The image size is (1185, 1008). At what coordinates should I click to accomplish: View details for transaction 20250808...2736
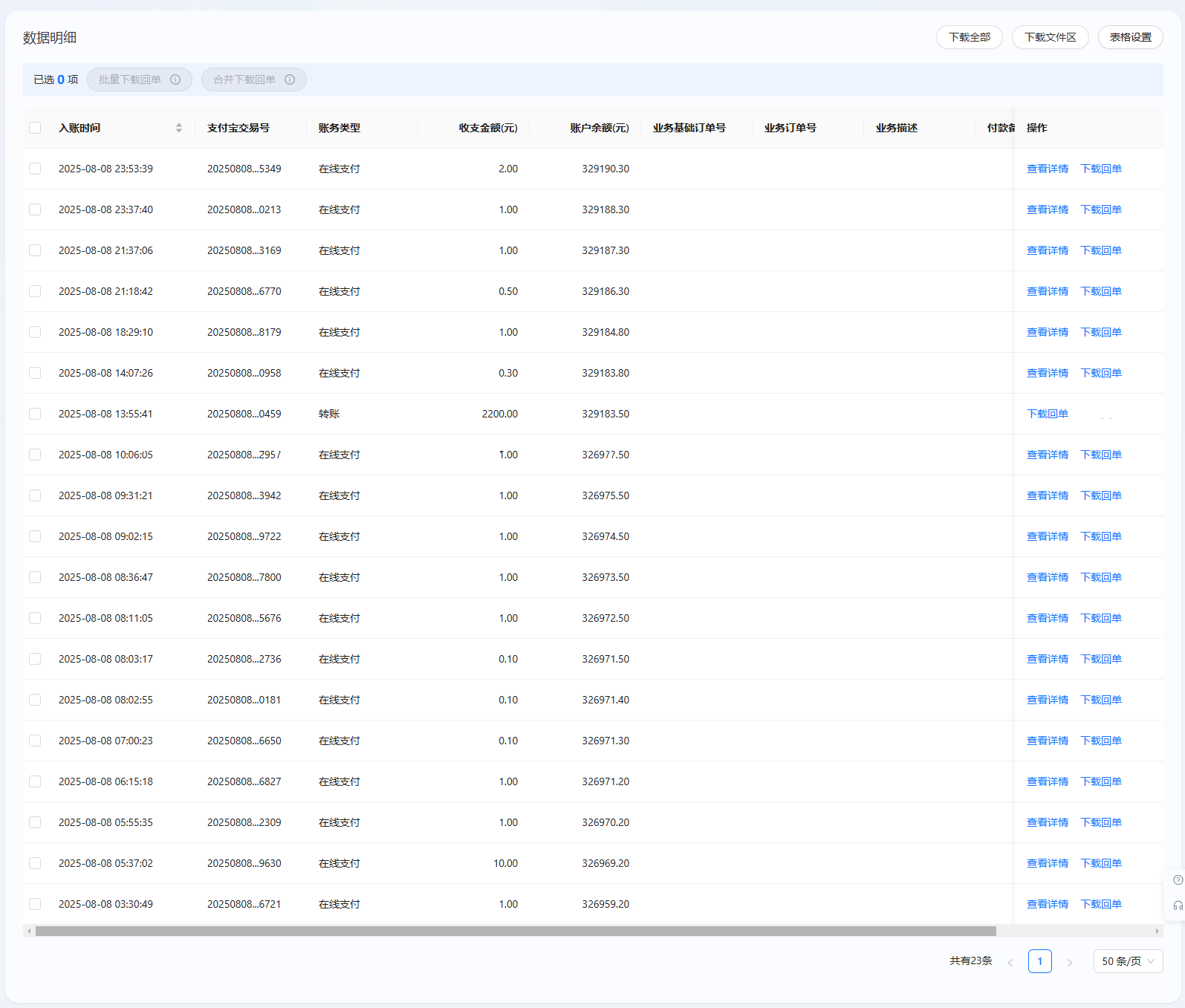point(1048,659)
